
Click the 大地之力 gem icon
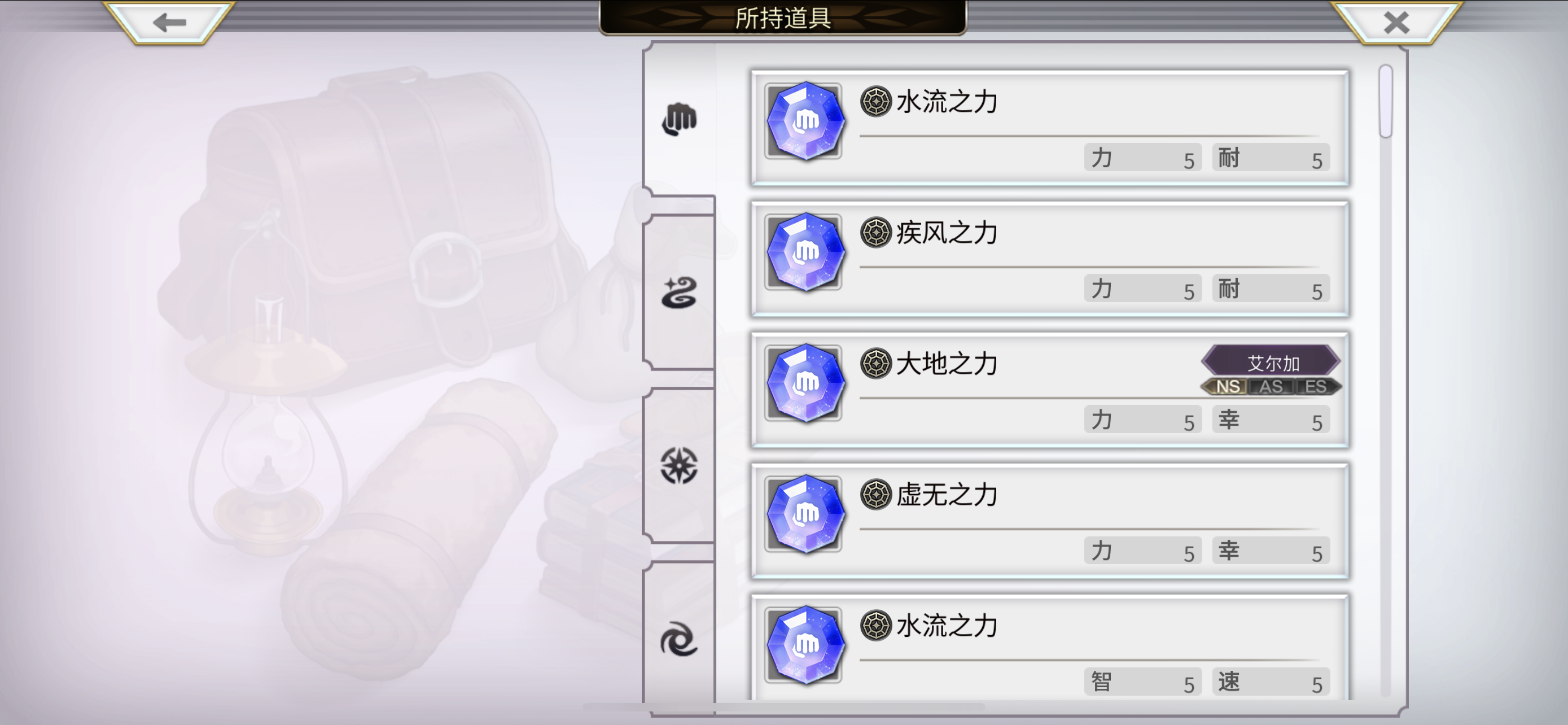(x=804, y=383)
